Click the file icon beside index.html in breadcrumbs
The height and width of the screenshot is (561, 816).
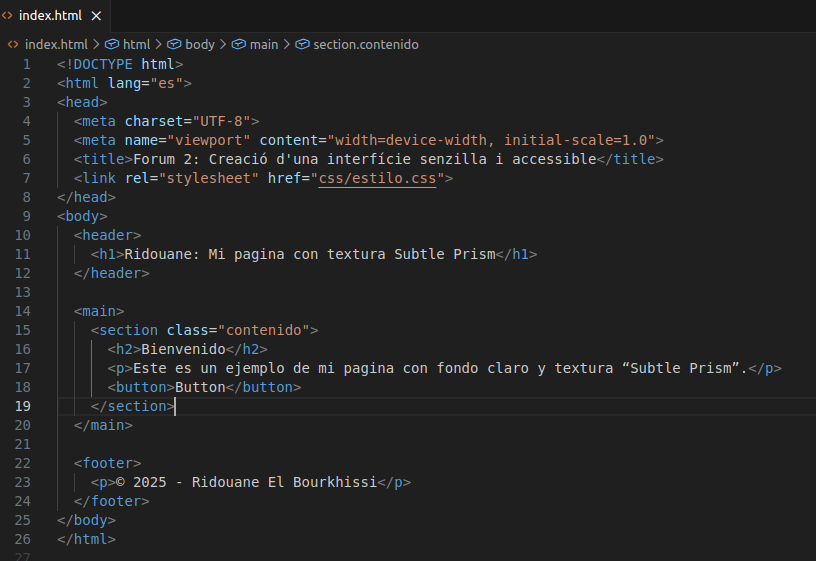coord(13,44)
